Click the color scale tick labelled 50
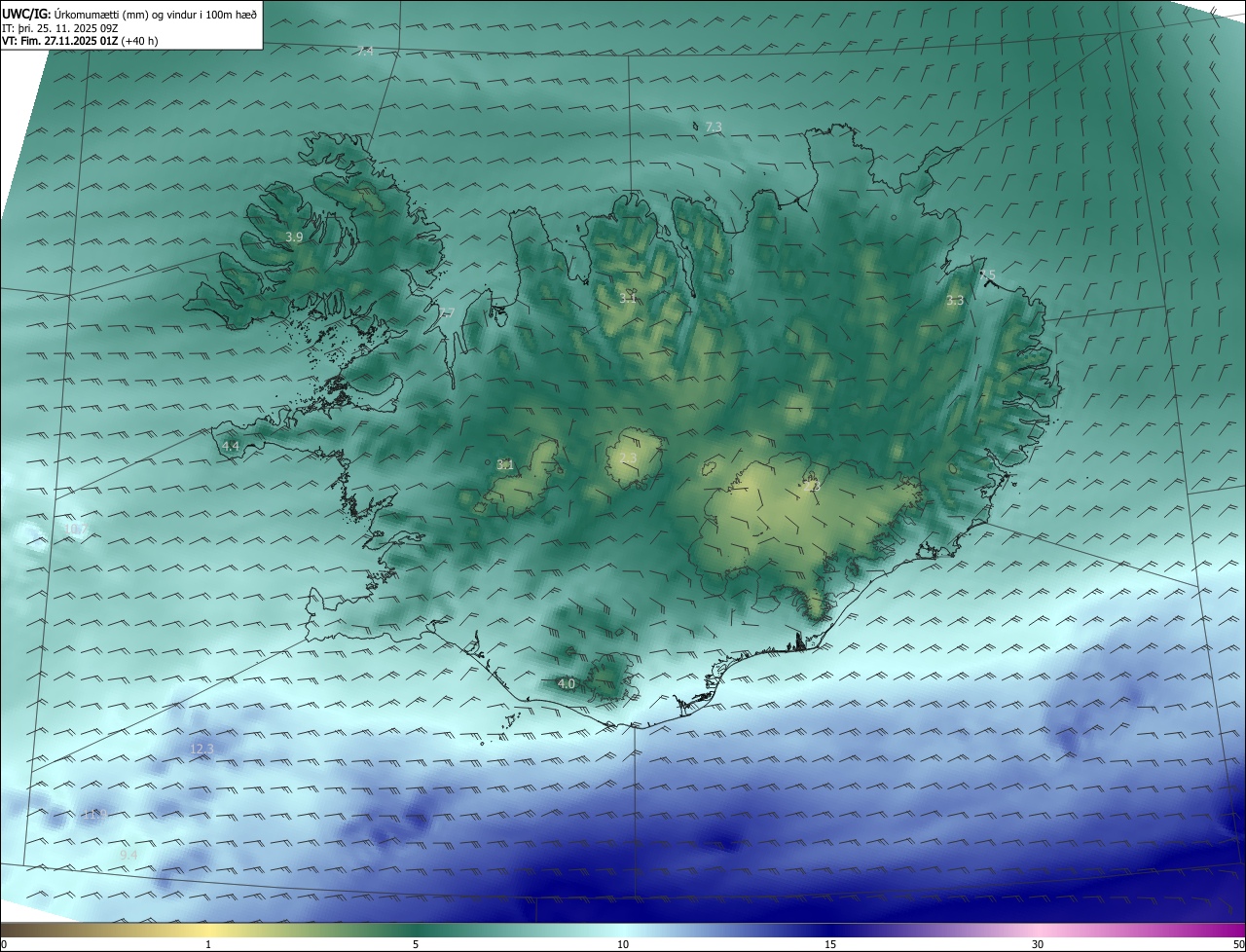 [1238, 944]
